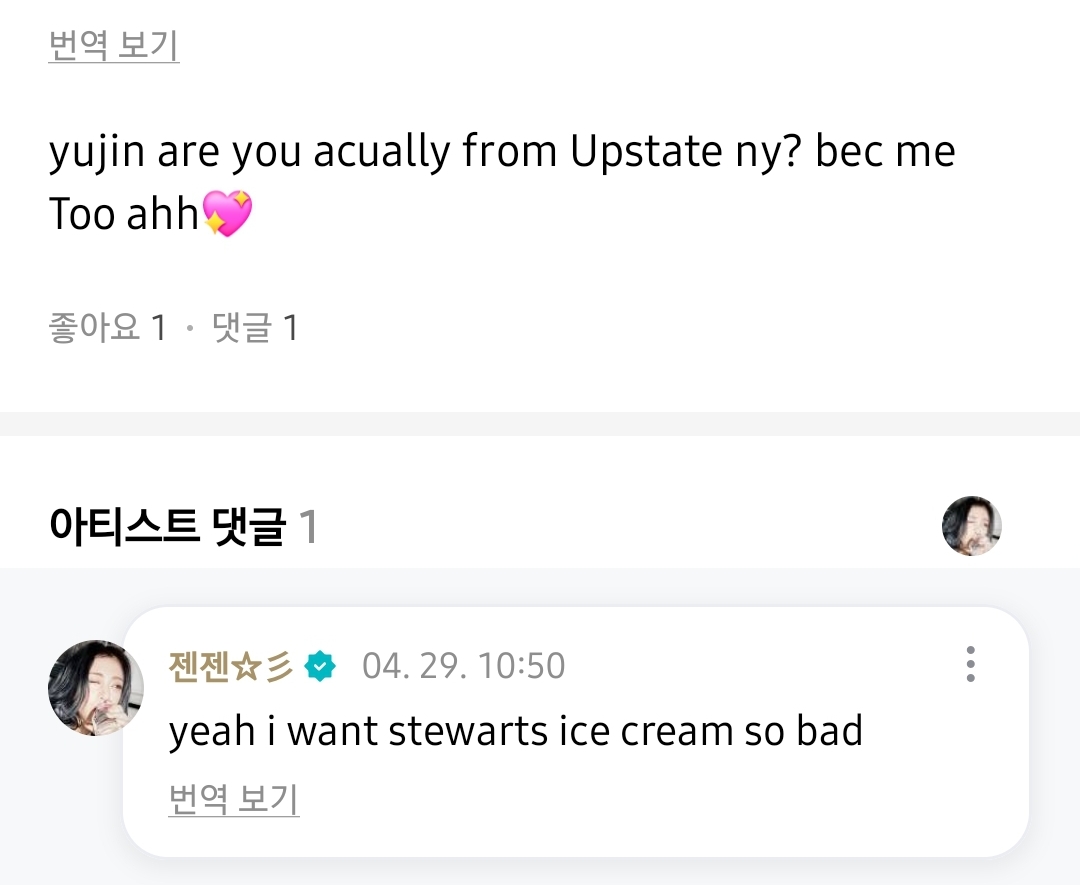Tap the 좋아요 1 like count

pyautogui.click(x=107, y=328)
